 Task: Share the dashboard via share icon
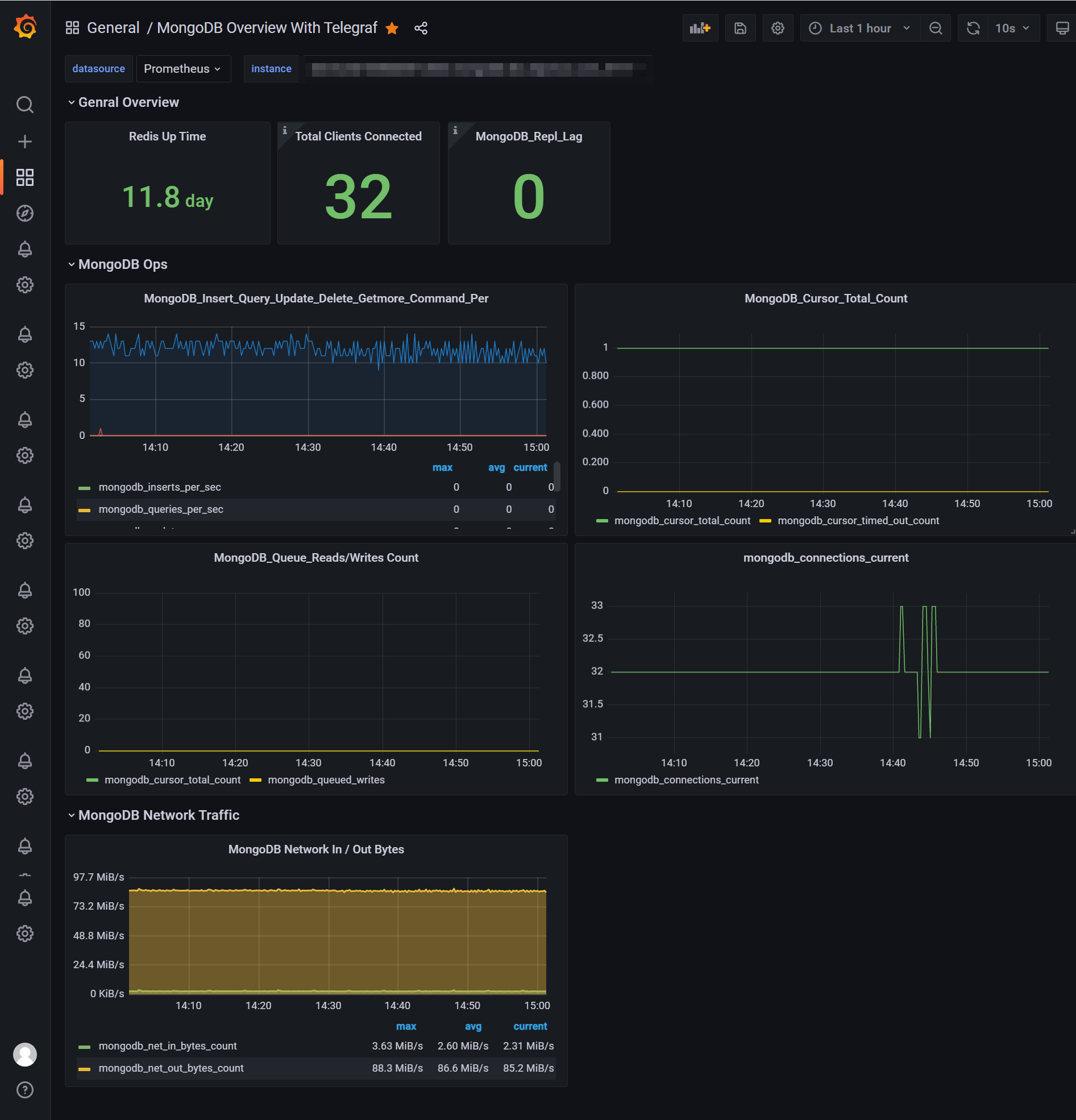pos(421,28)
